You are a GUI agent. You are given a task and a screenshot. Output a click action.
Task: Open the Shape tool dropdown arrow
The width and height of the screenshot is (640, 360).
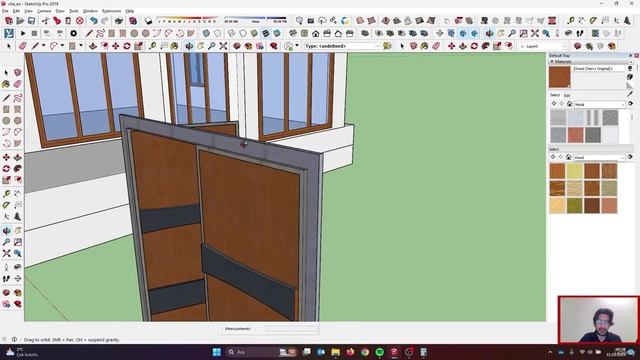click(x=81, y=46)
